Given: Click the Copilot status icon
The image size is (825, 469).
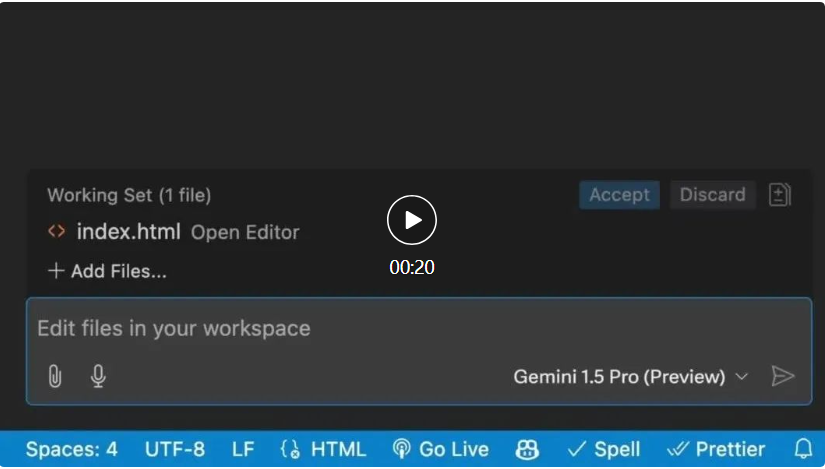Looking at the screenshot, I should (527, 450).
